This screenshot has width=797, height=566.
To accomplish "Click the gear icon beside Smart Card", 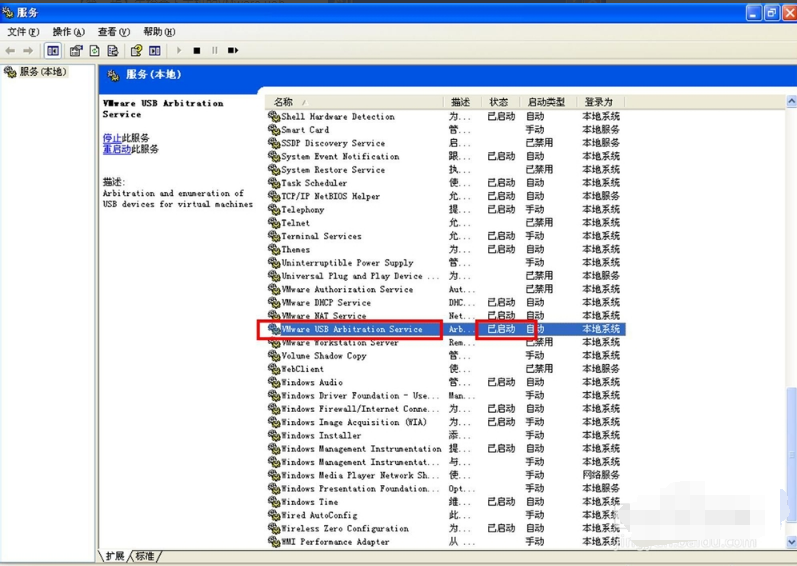I will coord(274,130).
